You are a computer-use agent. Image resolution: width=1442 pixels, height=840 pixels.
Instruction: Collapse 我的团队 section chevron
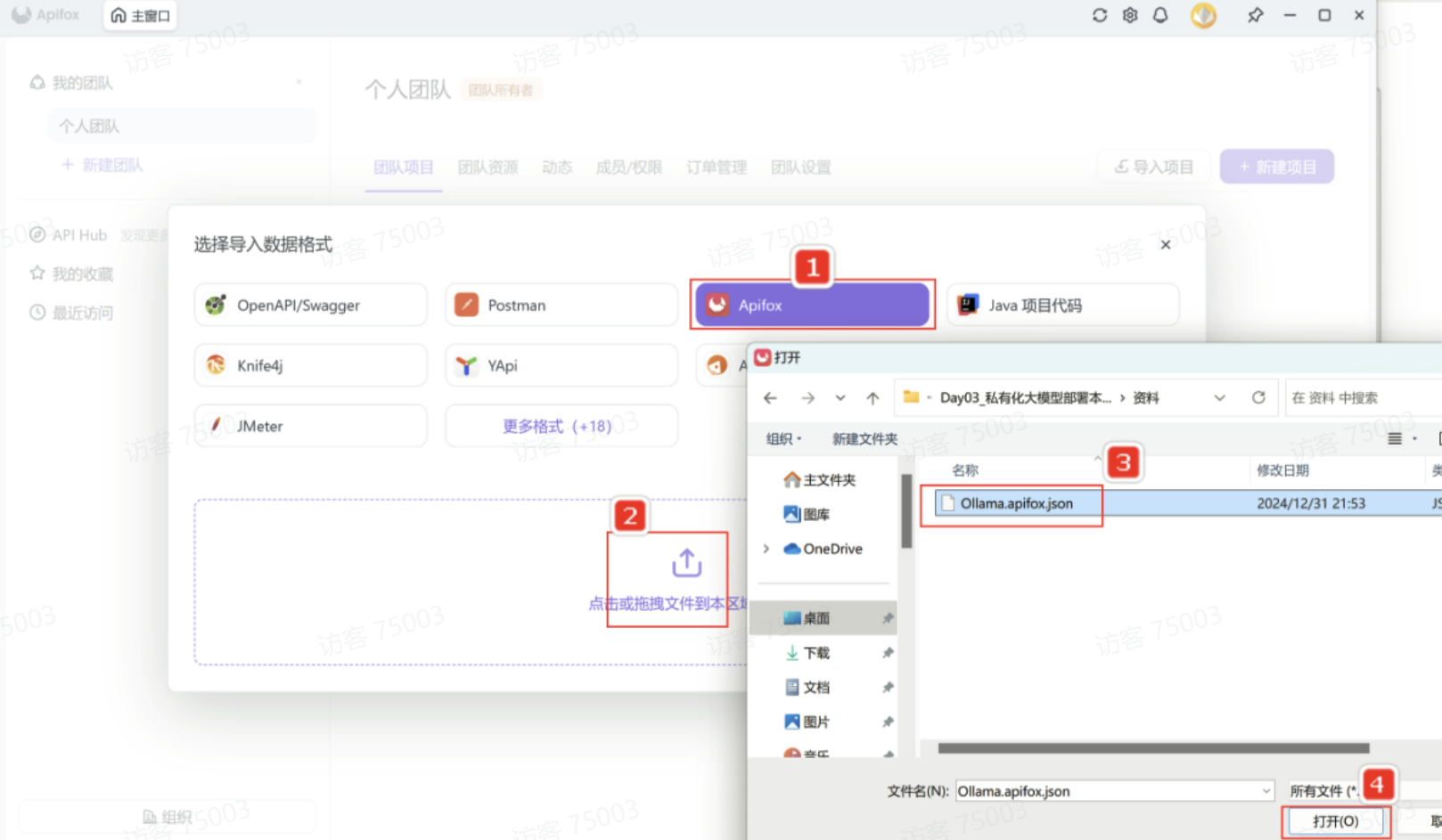[299, 83]
